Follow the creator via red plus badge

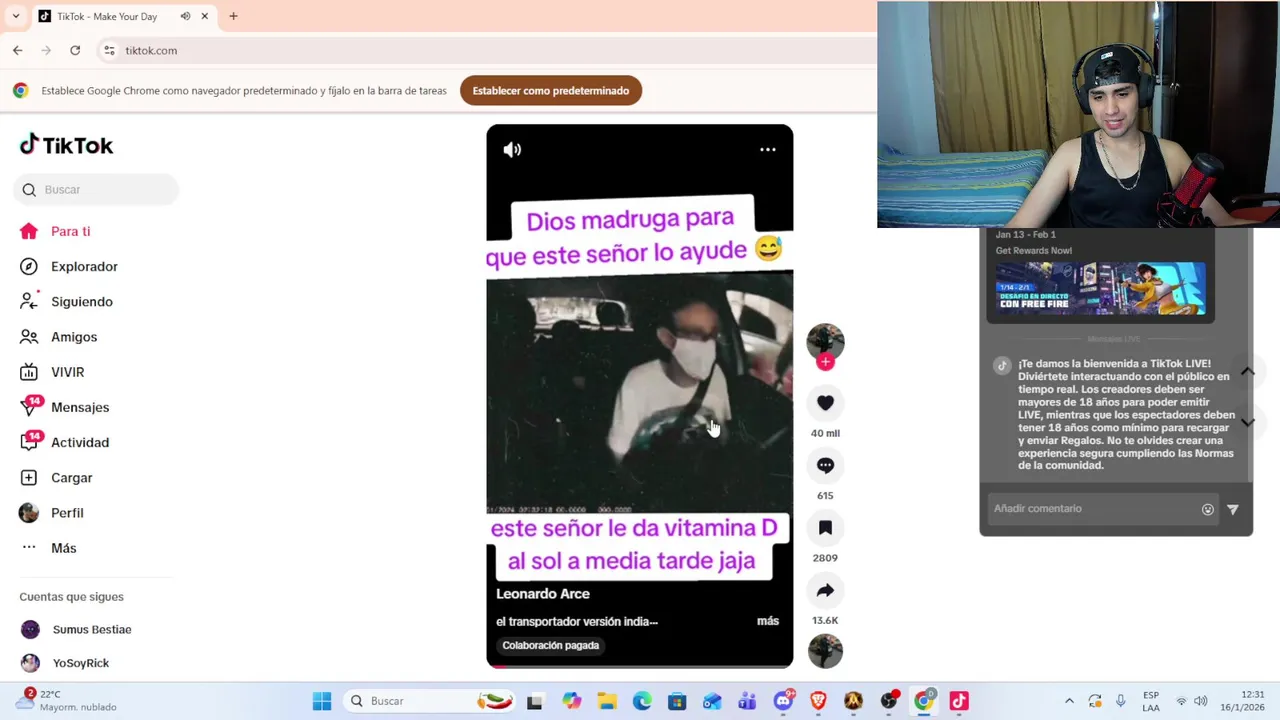click(x=825, y=362)
